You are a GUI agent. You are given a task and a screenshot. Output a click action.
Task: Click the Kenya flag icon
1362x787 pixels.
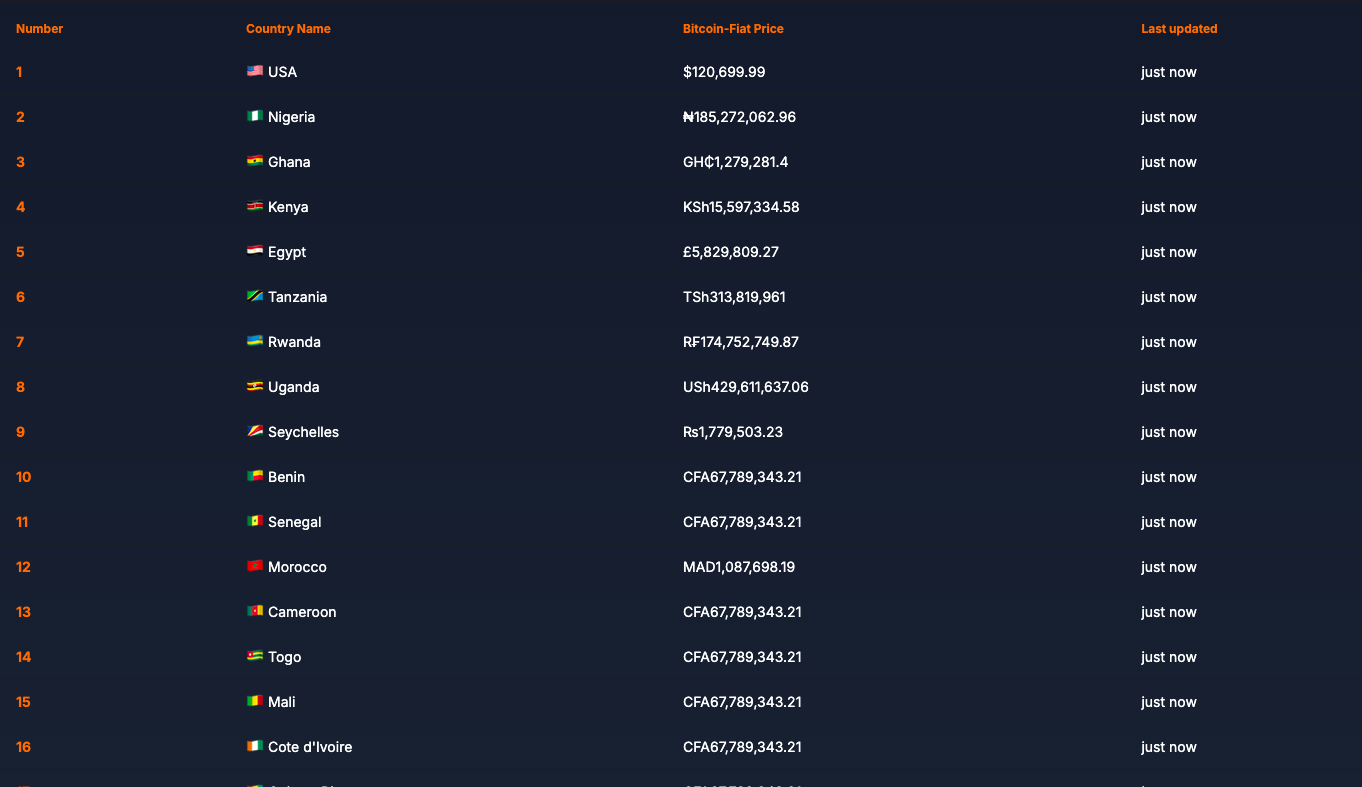point(255,206)
